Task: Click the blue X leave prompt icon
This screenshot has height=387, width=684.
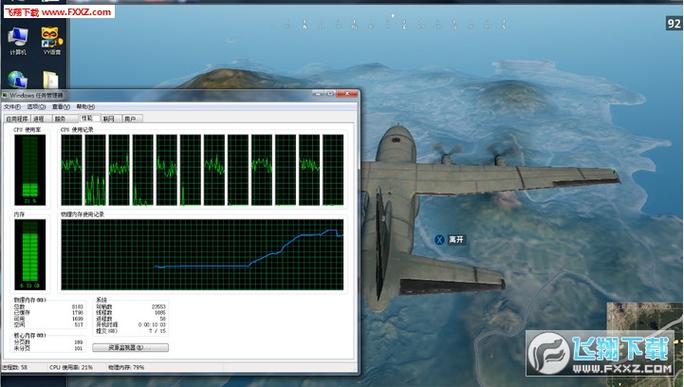Action: point(439,240)
